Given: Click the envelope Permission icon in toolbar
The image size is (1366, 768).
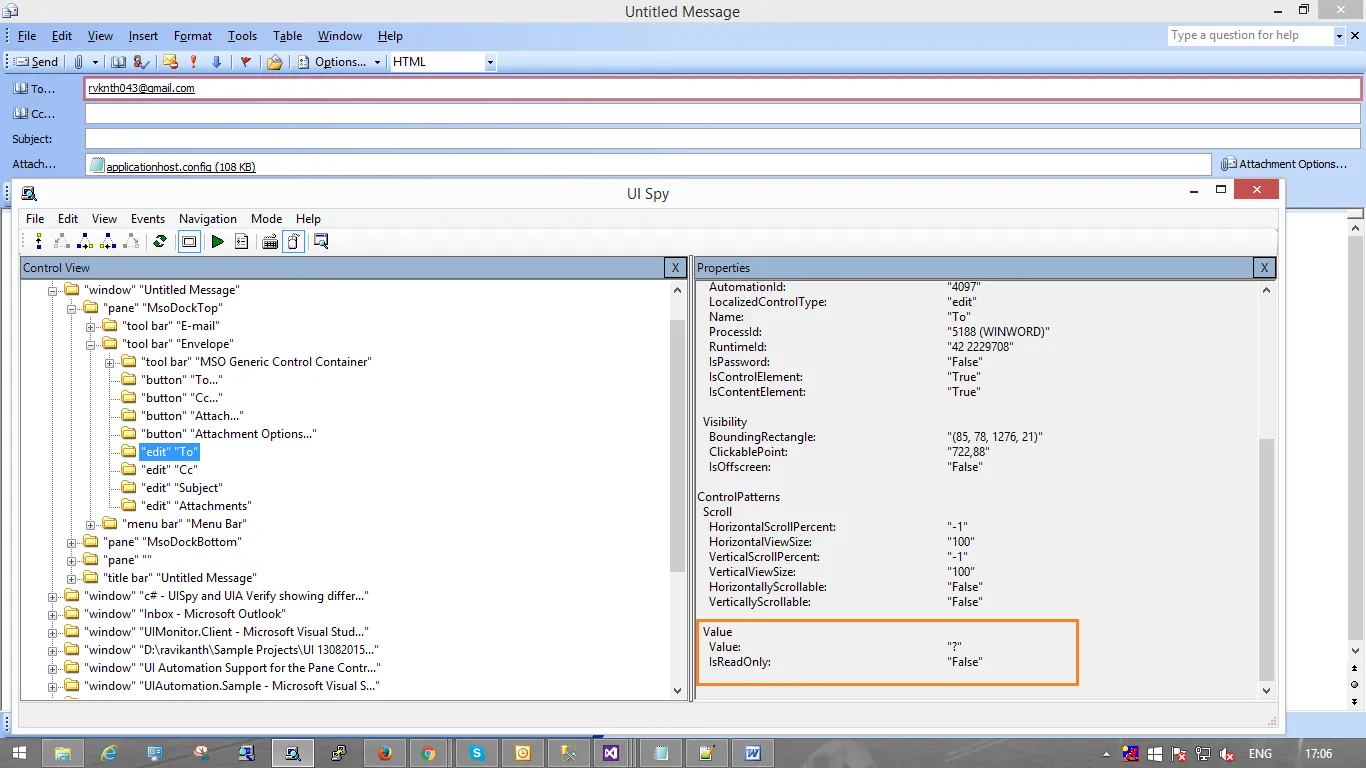Looking at the screenshot, I should [170, 62].
